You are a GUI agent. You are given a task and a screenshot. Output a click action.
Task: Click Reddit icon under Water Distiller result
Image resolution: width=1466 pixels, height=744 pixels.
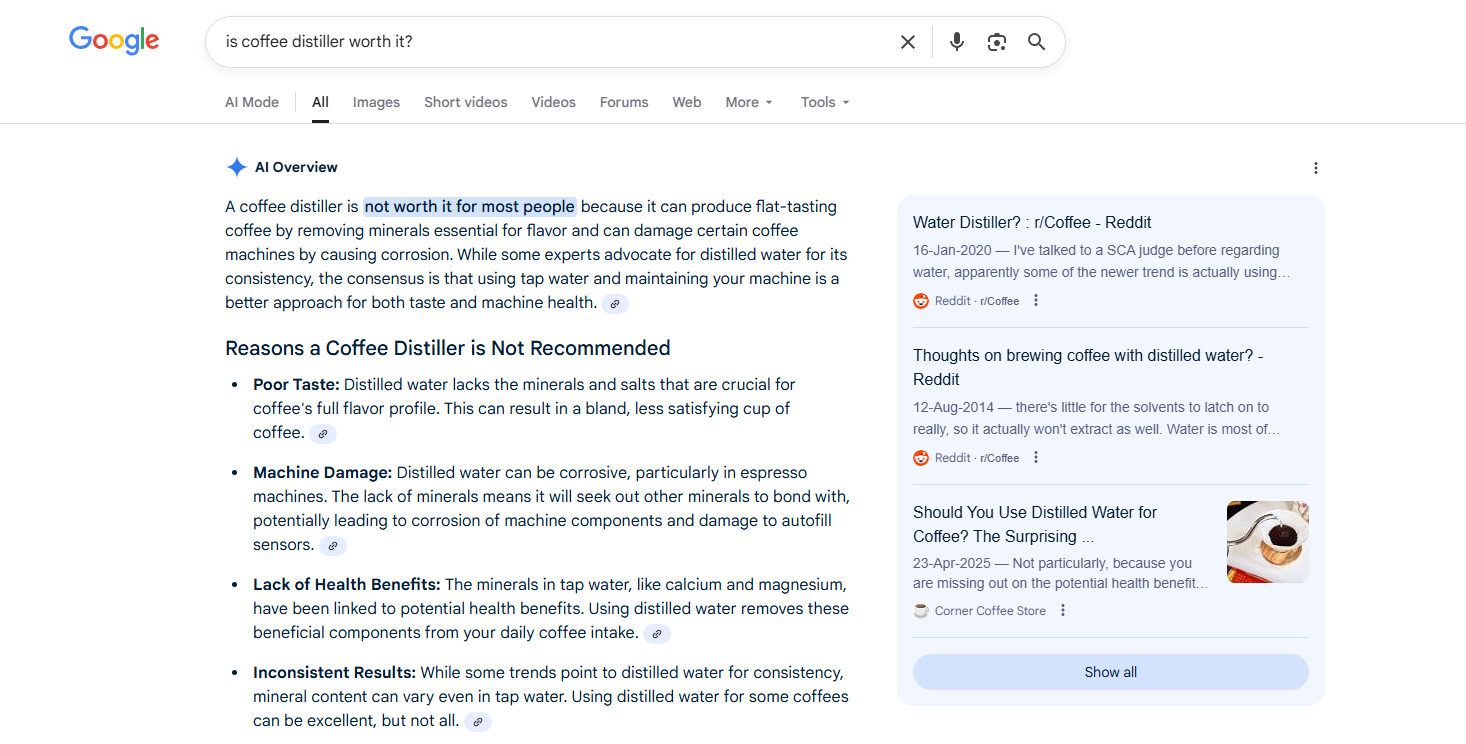coord(921,301)
